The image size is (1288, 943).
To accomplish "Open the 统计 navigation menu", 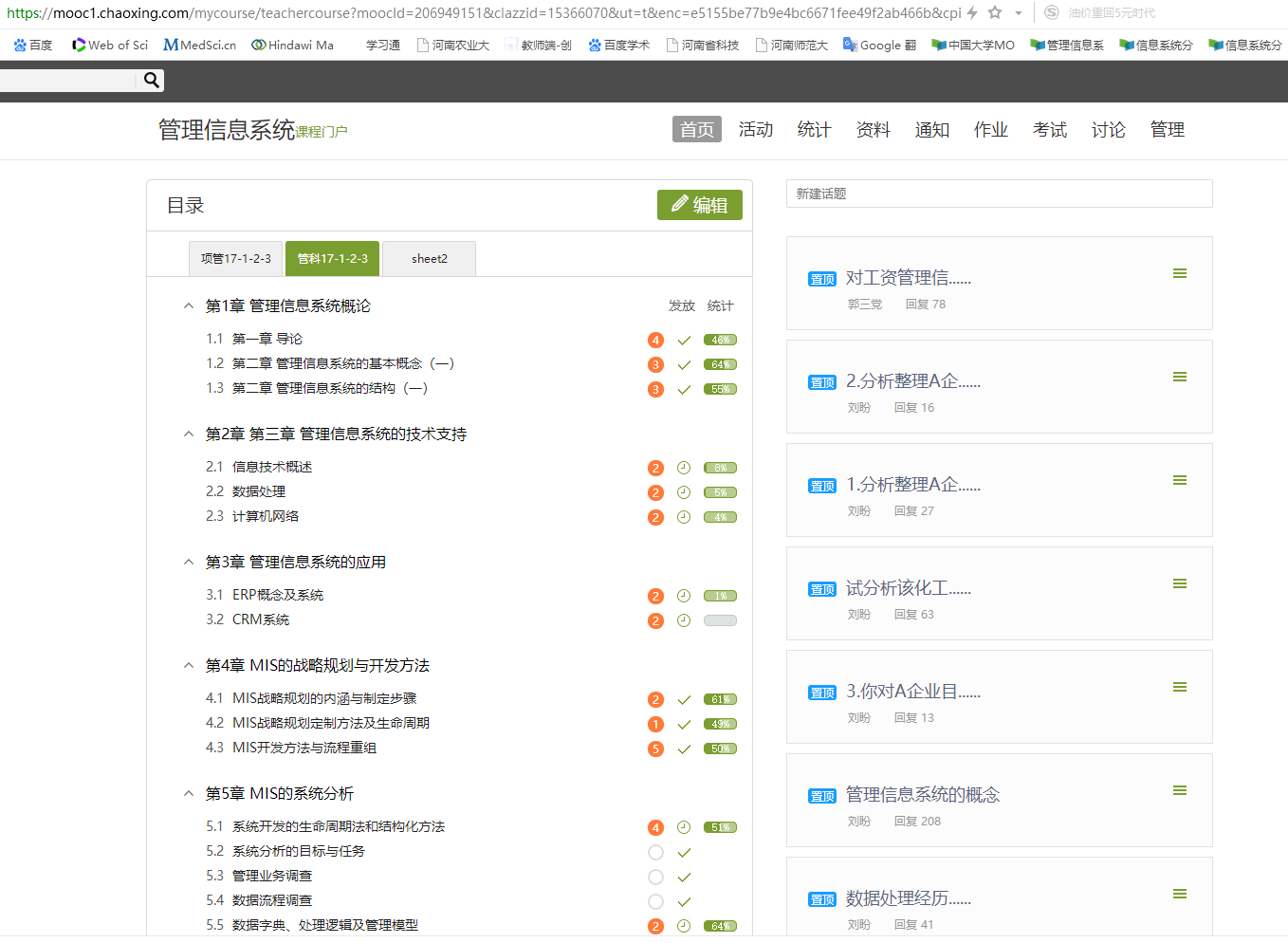I will click(814, 129).
